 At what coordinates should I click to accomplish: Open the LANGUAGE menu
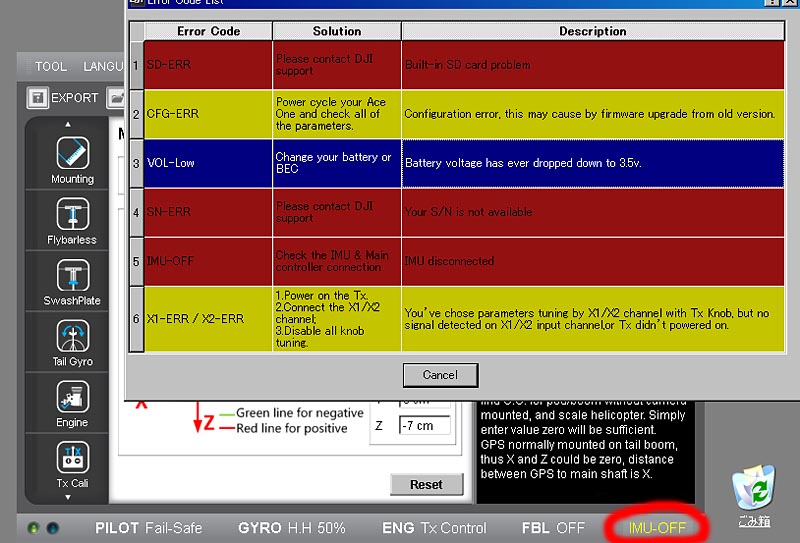point(104,67)
